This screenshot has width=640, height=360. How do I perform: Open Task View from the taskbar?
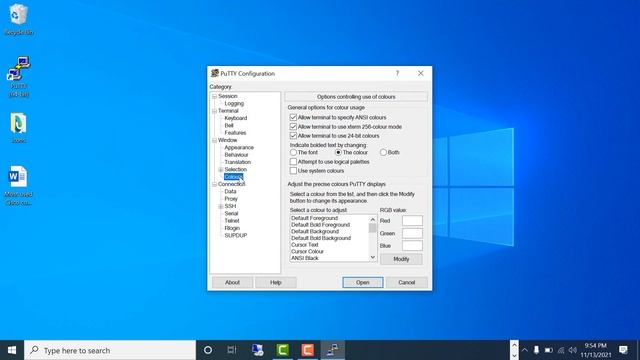(x=232, y=350)
